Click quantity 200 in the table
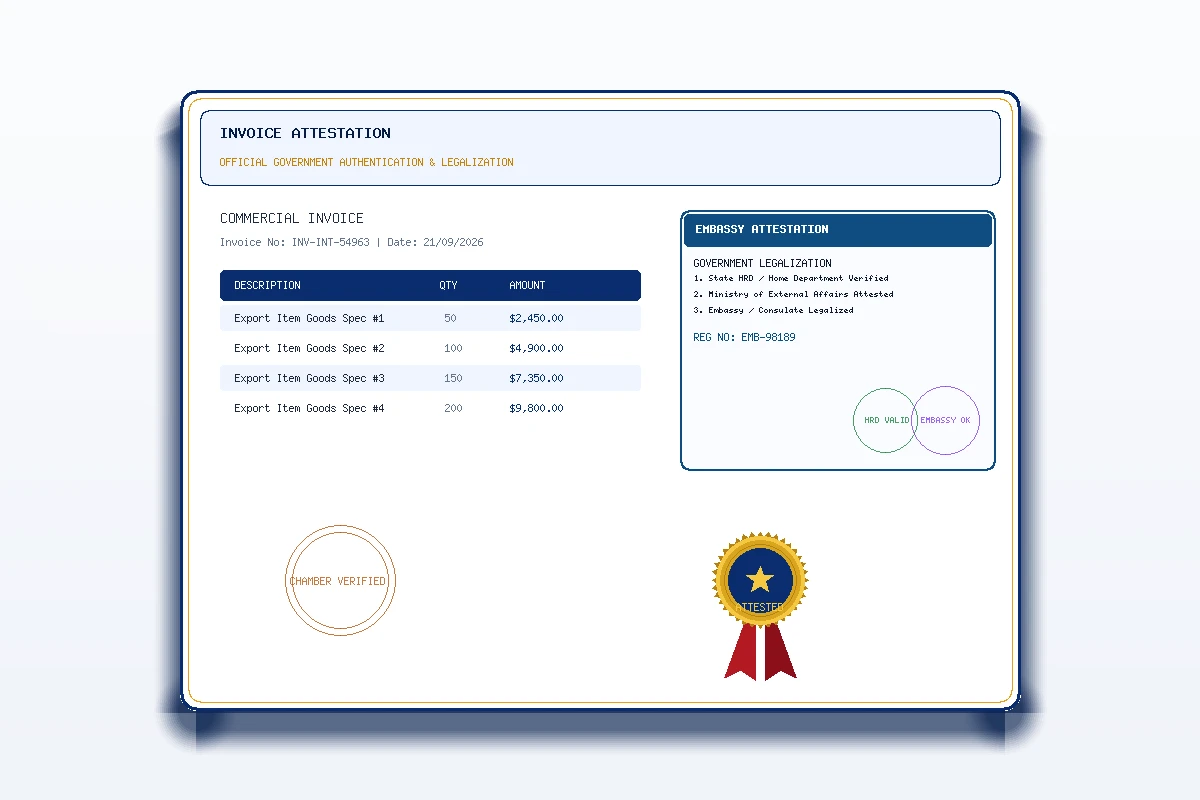Image resolution: width=1200 pixels, height=800 pixels. 453,408
